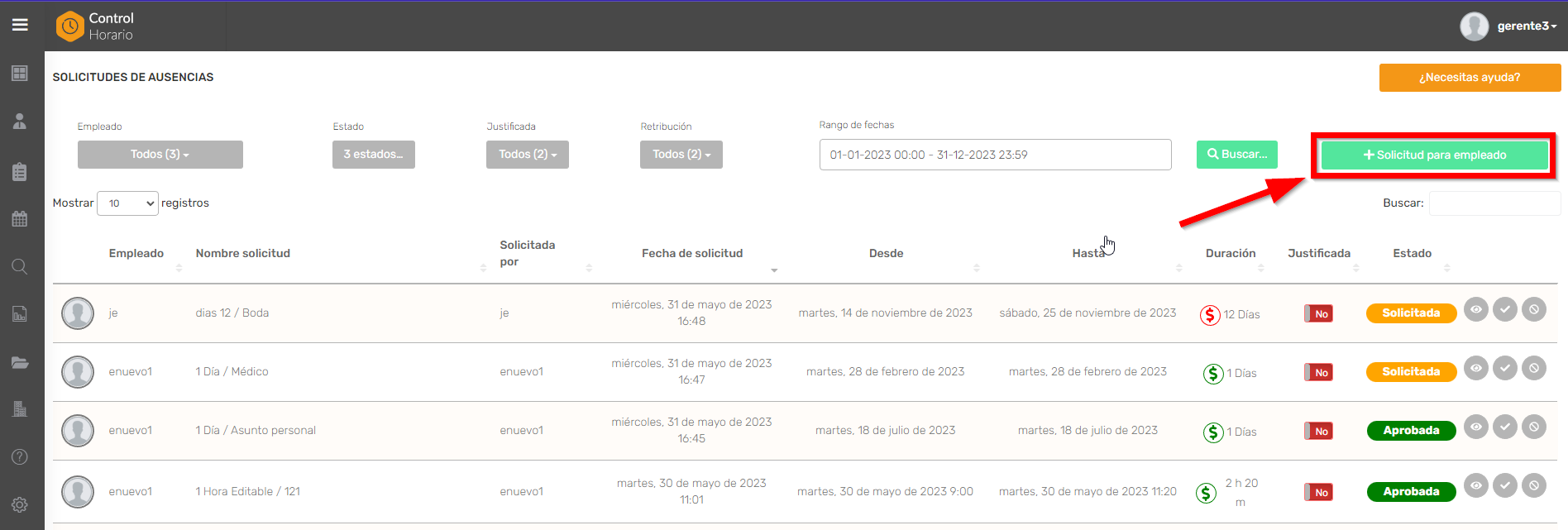
Task: Toggle Justificada No on 1 Hora Editable row
Action: (x=1318, y=492)
